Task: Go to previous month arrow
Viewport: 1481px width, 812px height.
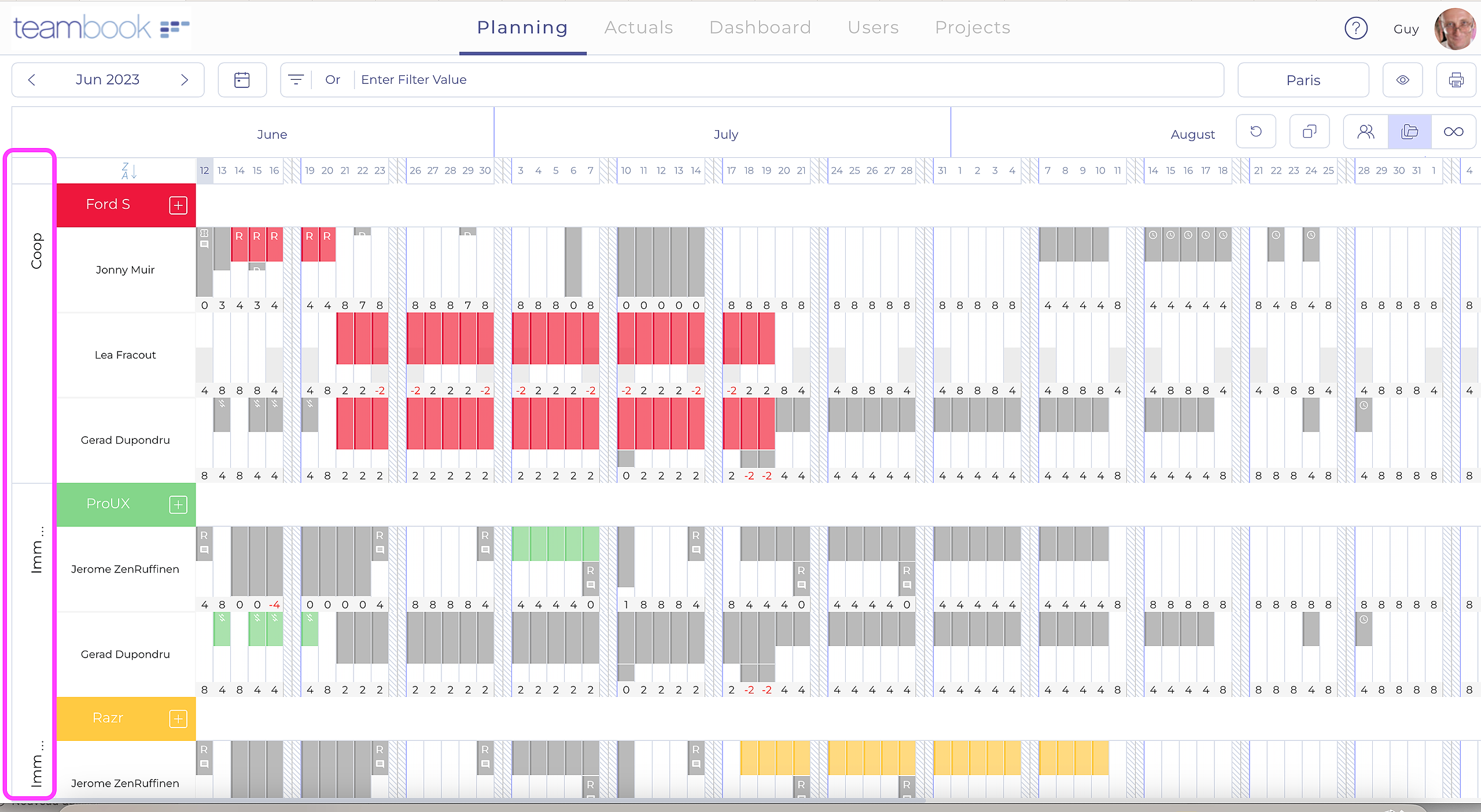Action: point(32,80)
